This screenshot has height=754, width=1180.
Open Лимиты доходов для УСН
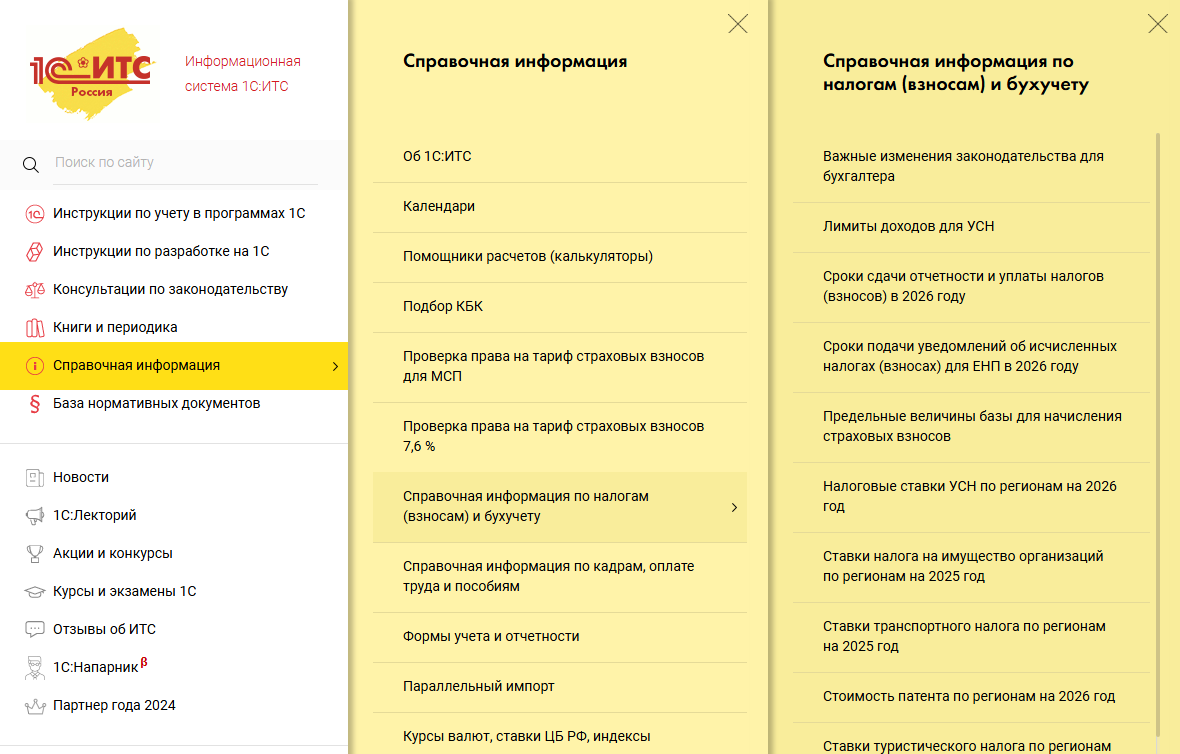click(x=972, y=227)
